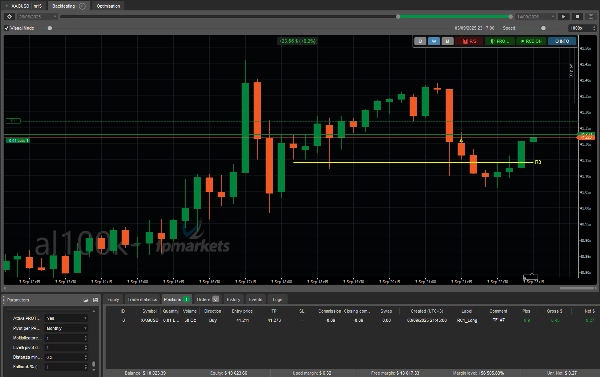Open the Logs tab
Image resolution: width=600 pixels, height=377 pixels.
coord(277,299)
